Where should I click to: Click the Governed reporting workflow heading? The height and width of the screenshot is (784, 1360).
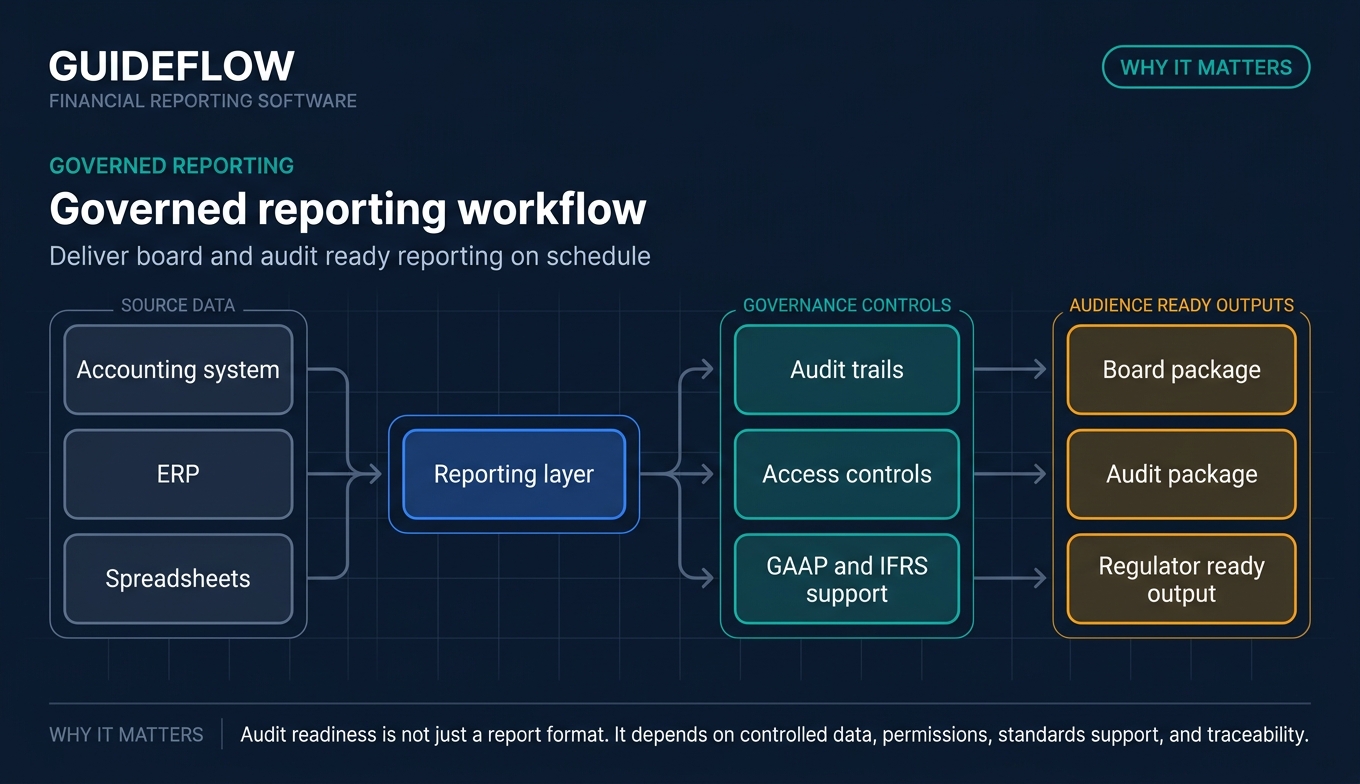348,209
